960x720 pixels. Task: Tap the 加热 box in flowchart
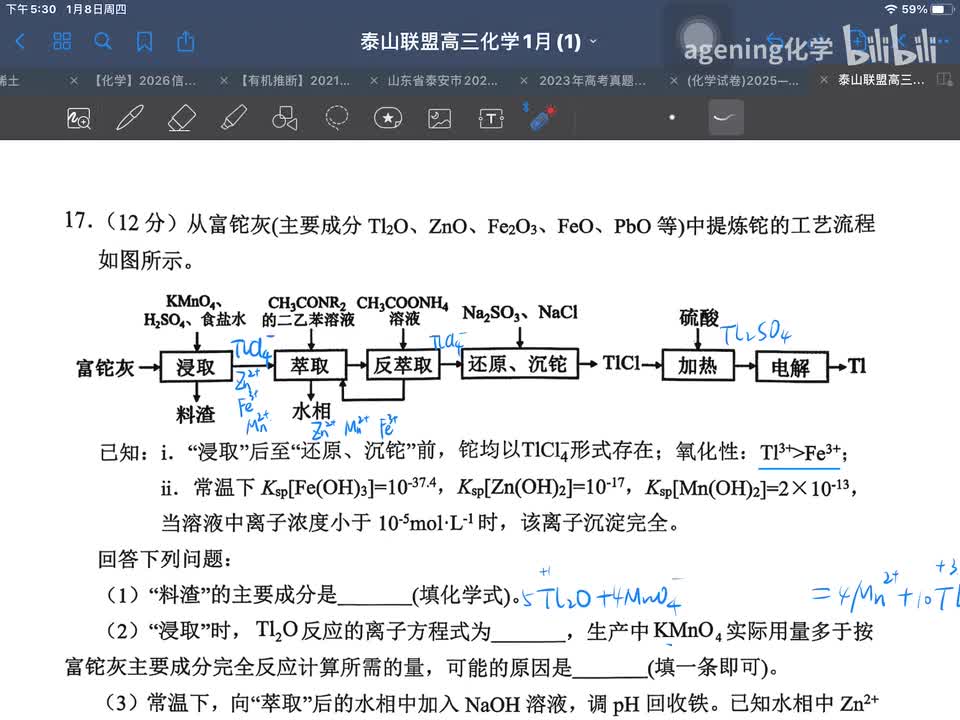tap(698, 366)
